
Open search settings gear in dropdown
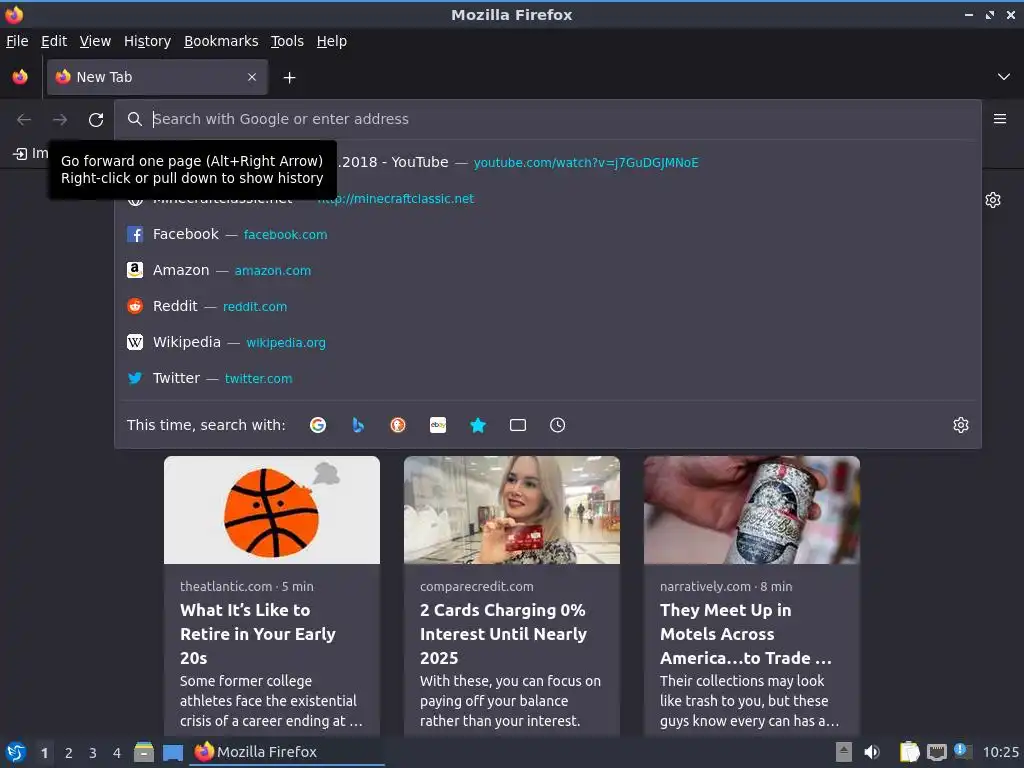[961, 425]
